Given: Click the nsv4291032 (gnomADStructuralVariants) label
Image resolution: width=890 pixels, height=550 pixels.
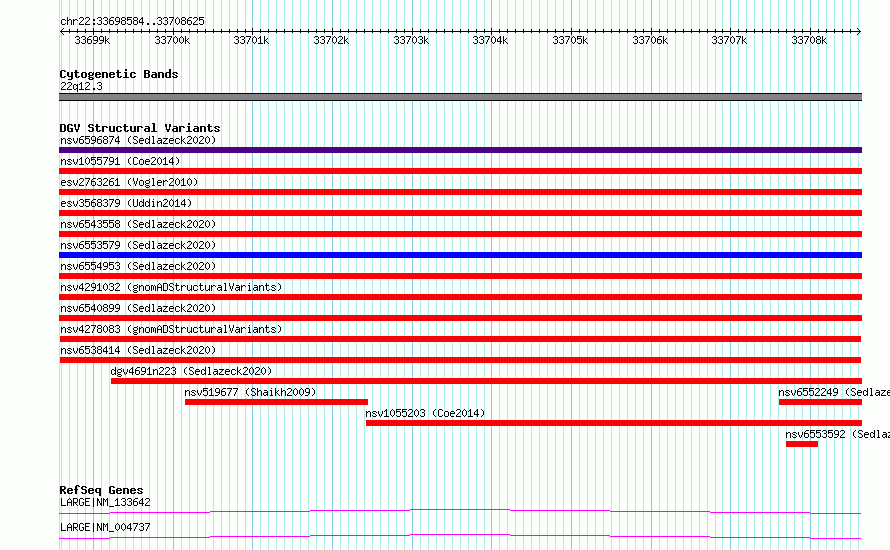Looking at the screenshot, I should [171, 287].
